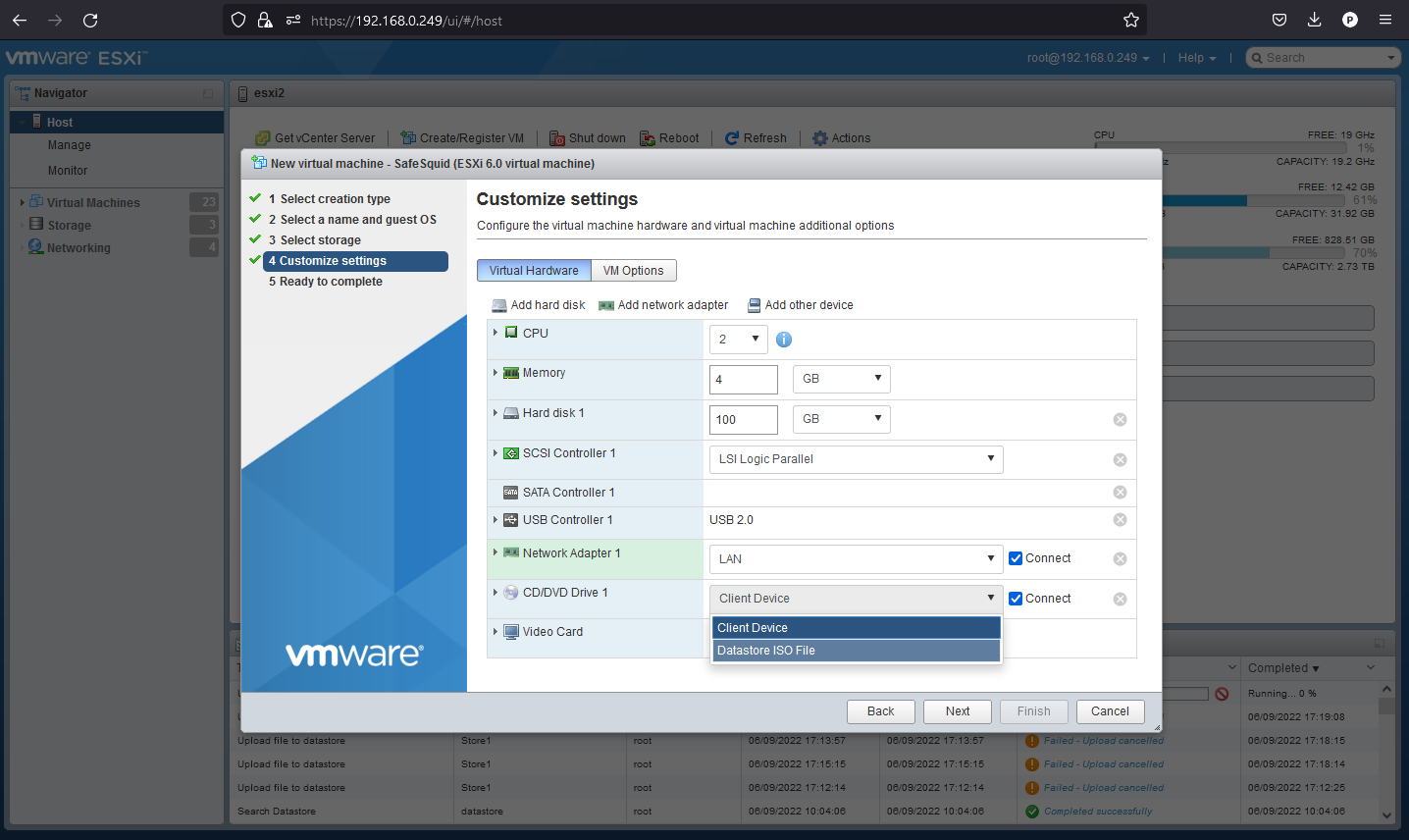Expand the USB Controller 1 row
Viewport: 1409px width, 840px height.
point(496,520)
